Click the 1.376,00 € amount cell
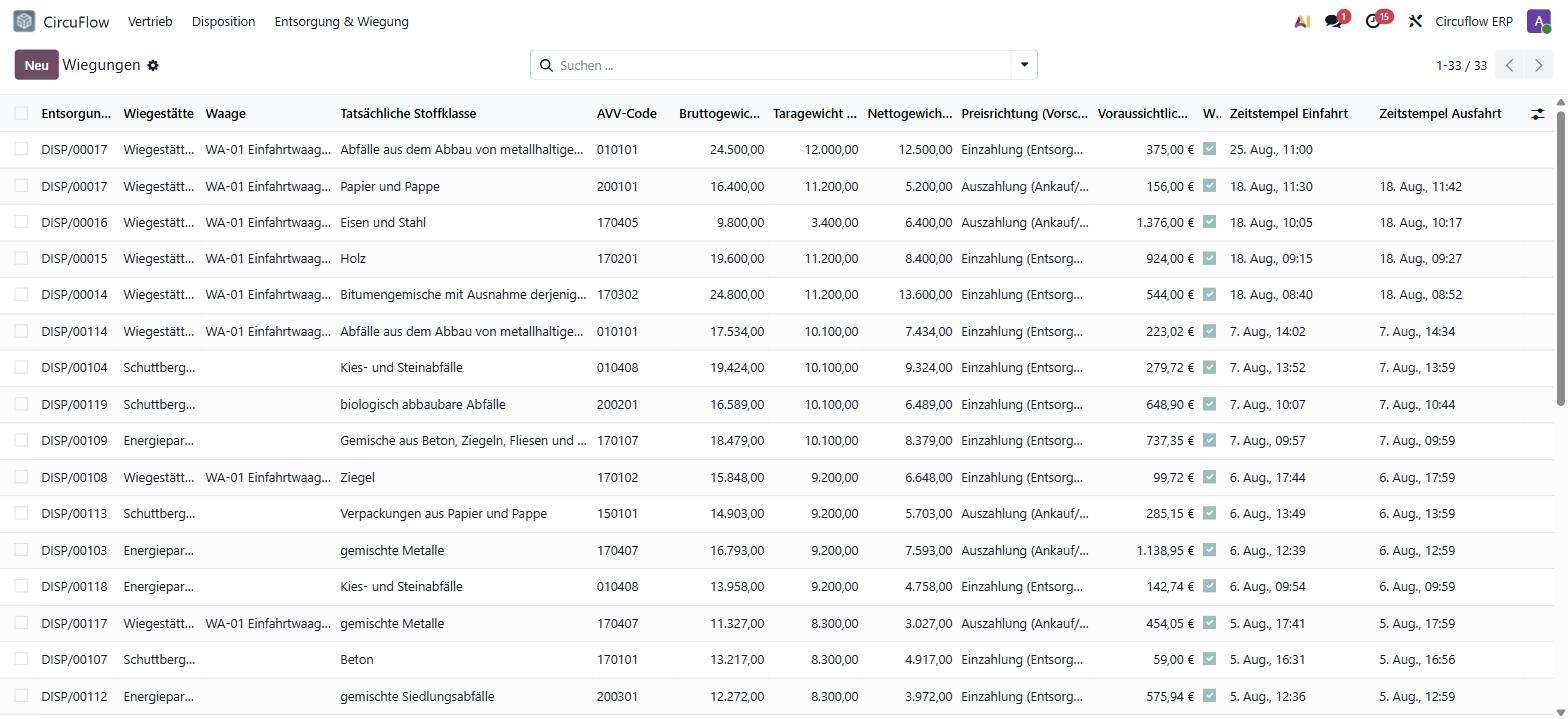1568x719 pixels. pos(1165,222)
